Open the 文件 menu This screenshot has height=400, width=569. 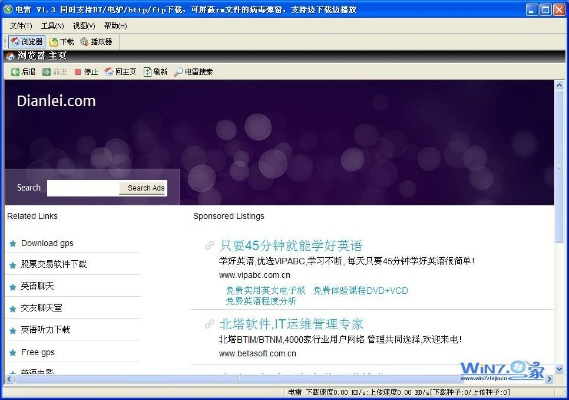pyautogui.click(x=21, y=26)
